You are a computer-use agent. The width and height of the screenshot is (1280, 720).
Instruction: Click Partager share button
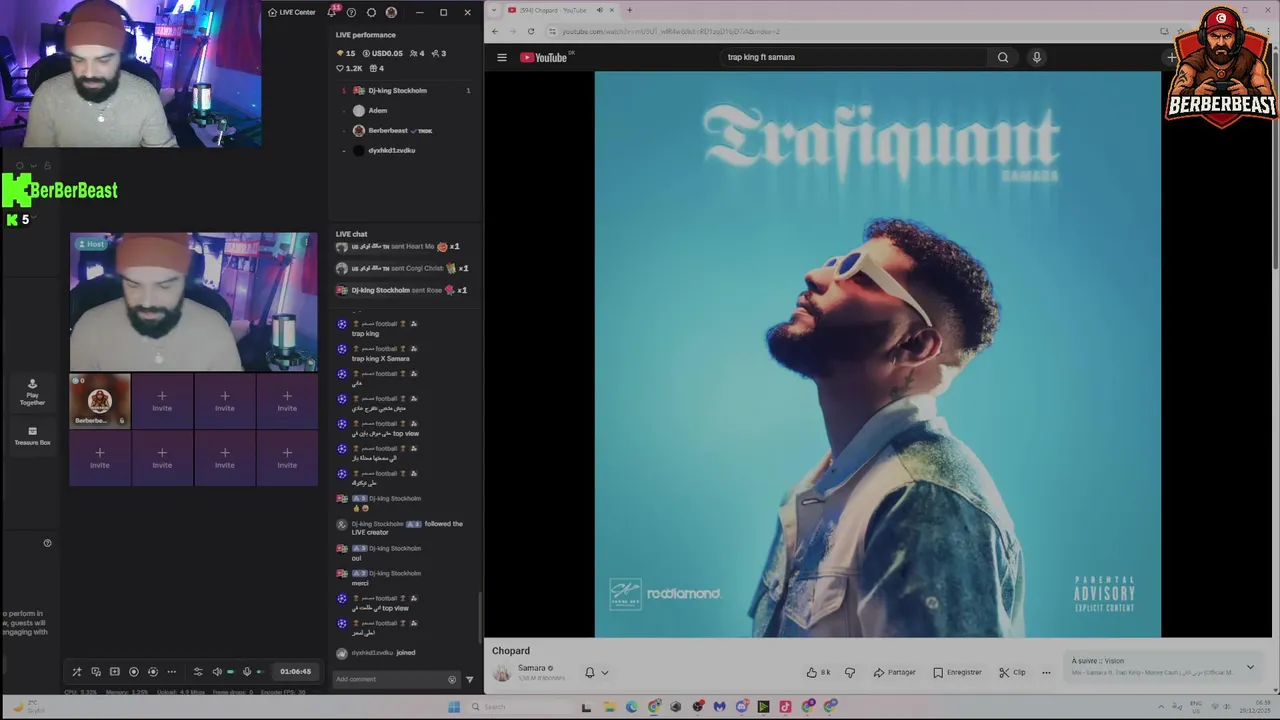[x=894, y=673]
